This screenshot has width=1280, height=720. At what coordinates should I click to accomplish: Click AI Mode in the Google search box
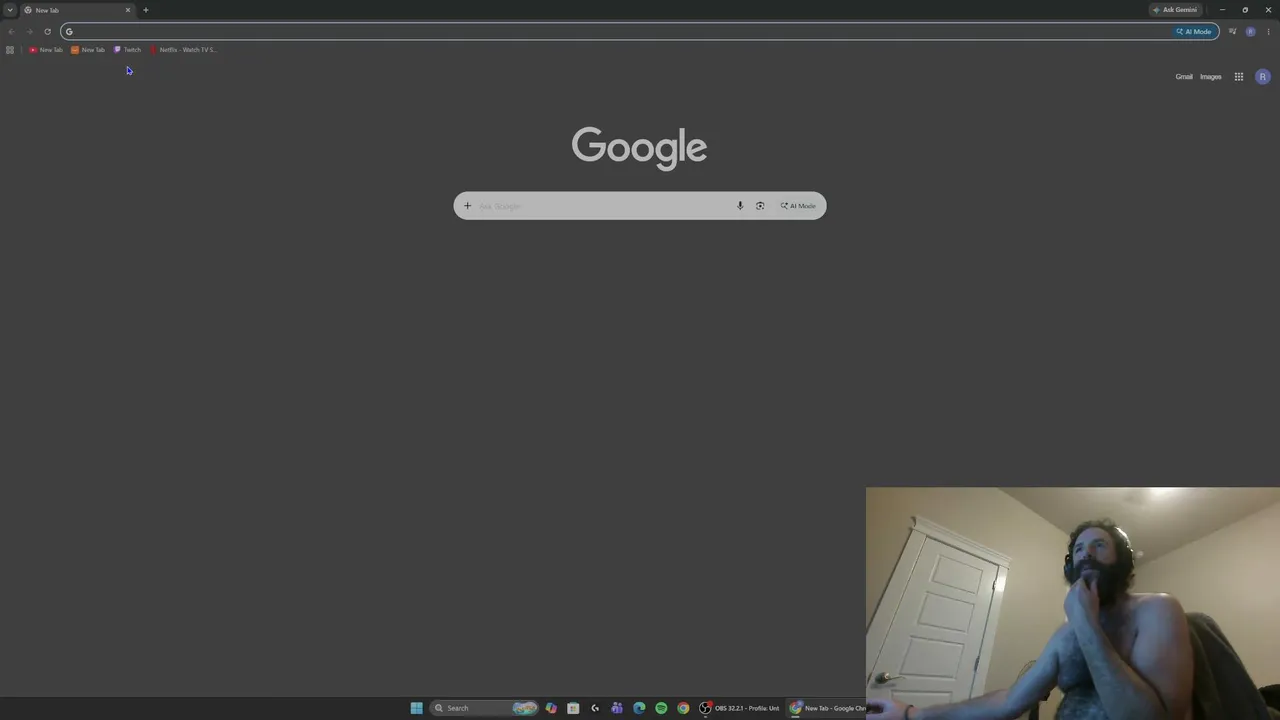pyautogui.click(x=798, y=206)
